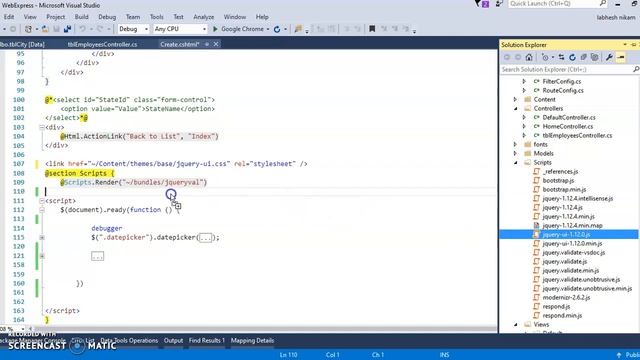Toggle the bookmark icon in toolbar

click(372, 29)
